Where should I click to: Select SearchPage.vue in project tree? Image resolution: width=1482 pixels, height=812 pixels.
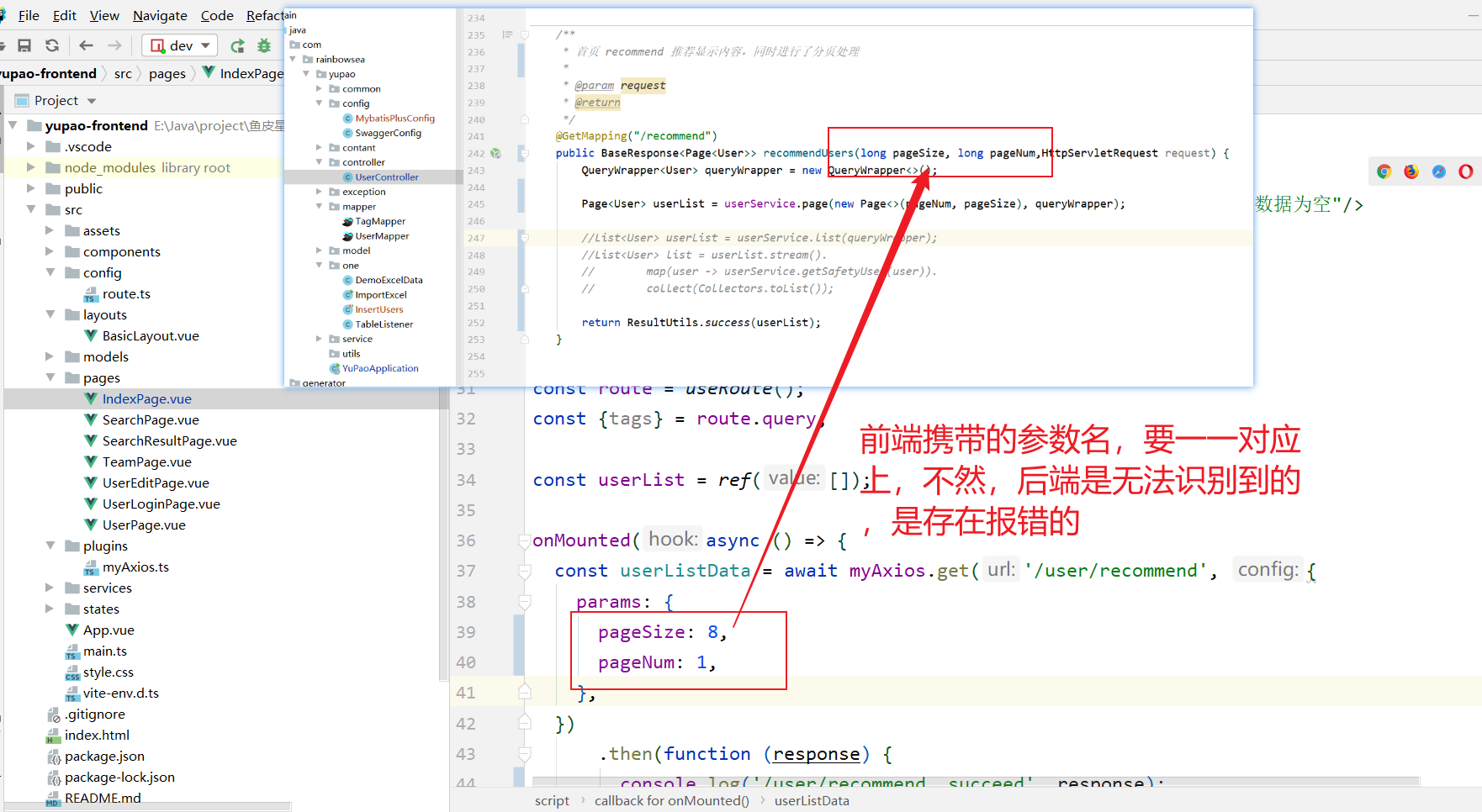click(x=151, y=419)
